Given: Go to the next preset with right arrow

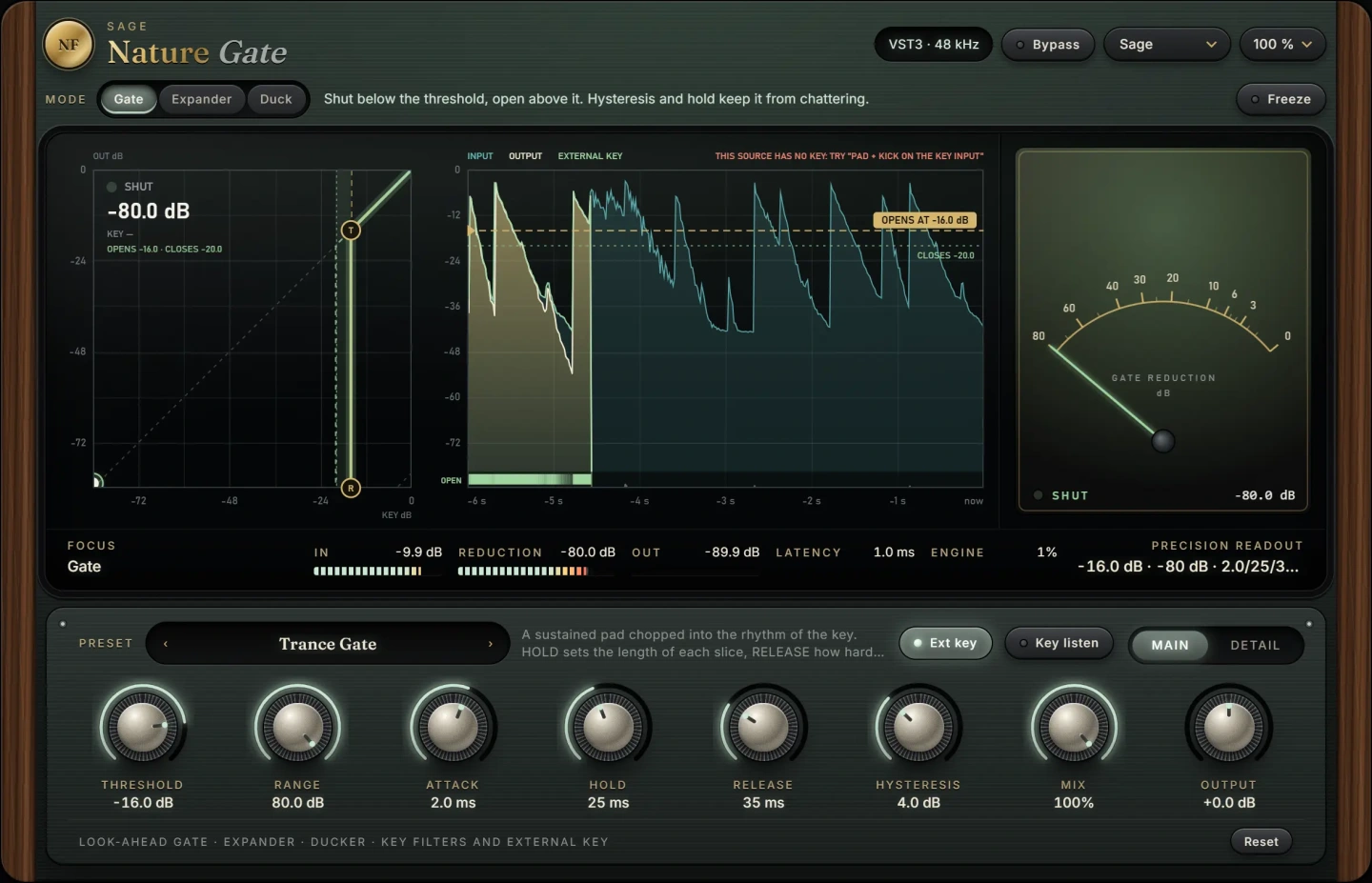Looking at the screenshot, I should point(491,644).
